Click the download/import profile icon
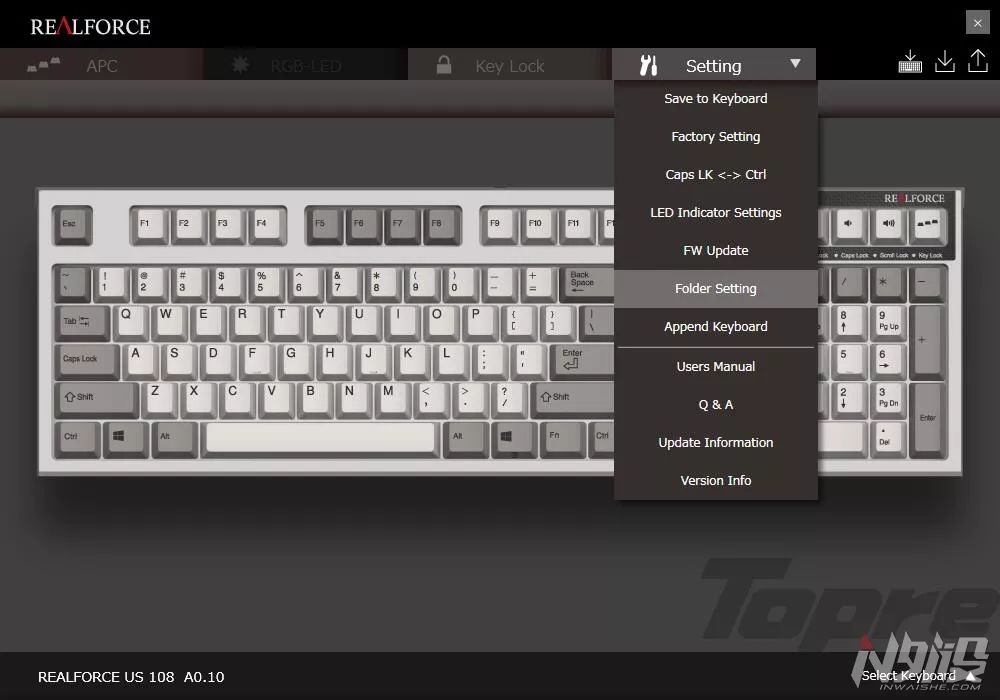Viewport: 1000px width, 700px height. point(945,62)
